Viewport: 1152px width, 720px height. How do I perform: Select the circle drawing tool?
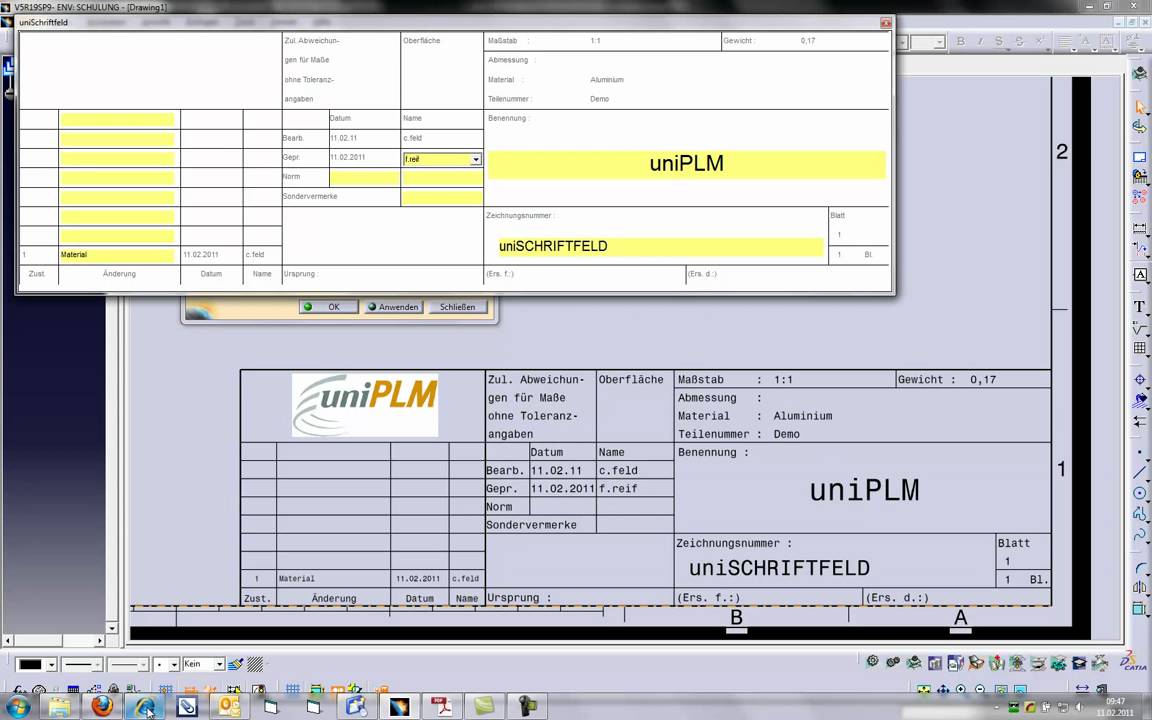[1140, 493]
